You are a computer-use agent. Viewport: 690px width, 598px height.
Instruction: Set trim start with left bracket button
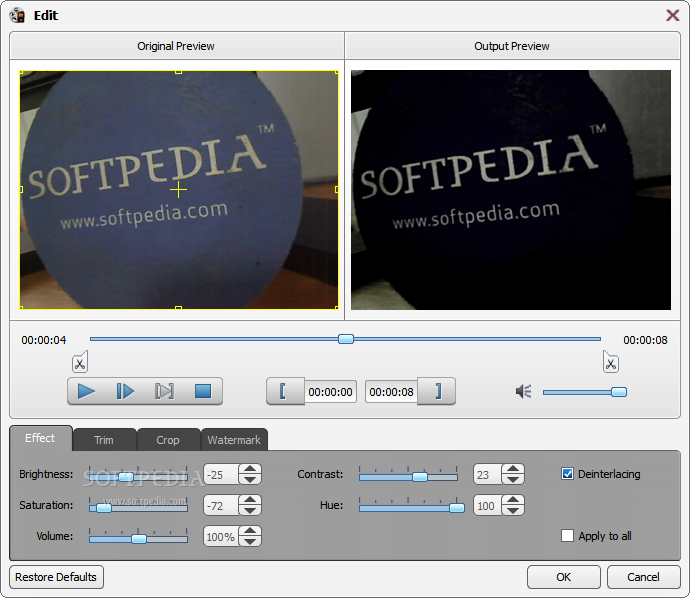[285, 391]
